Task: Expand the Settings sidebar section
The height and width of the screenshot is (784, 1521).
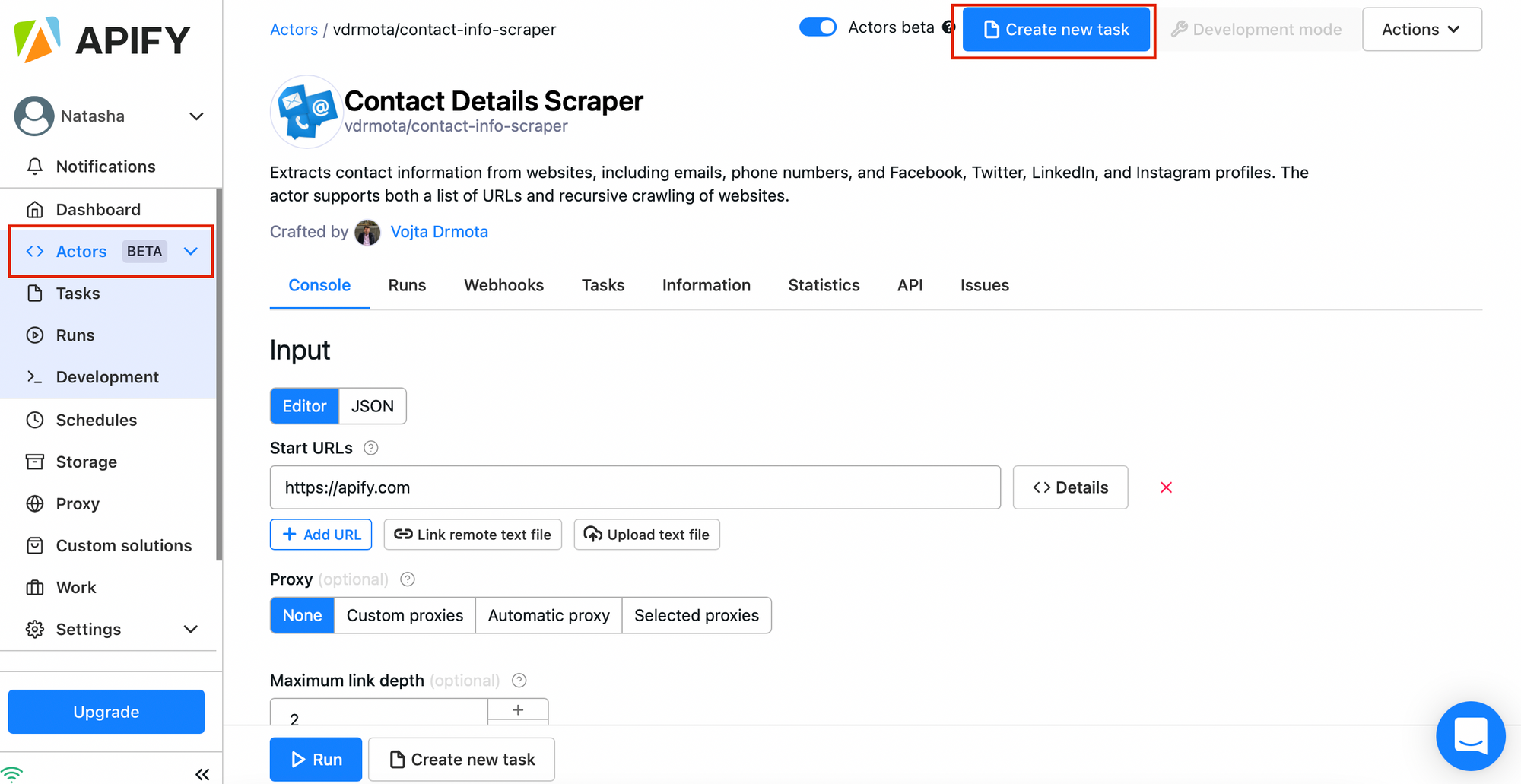Action: pyautogui.click(x=191, y=629)
